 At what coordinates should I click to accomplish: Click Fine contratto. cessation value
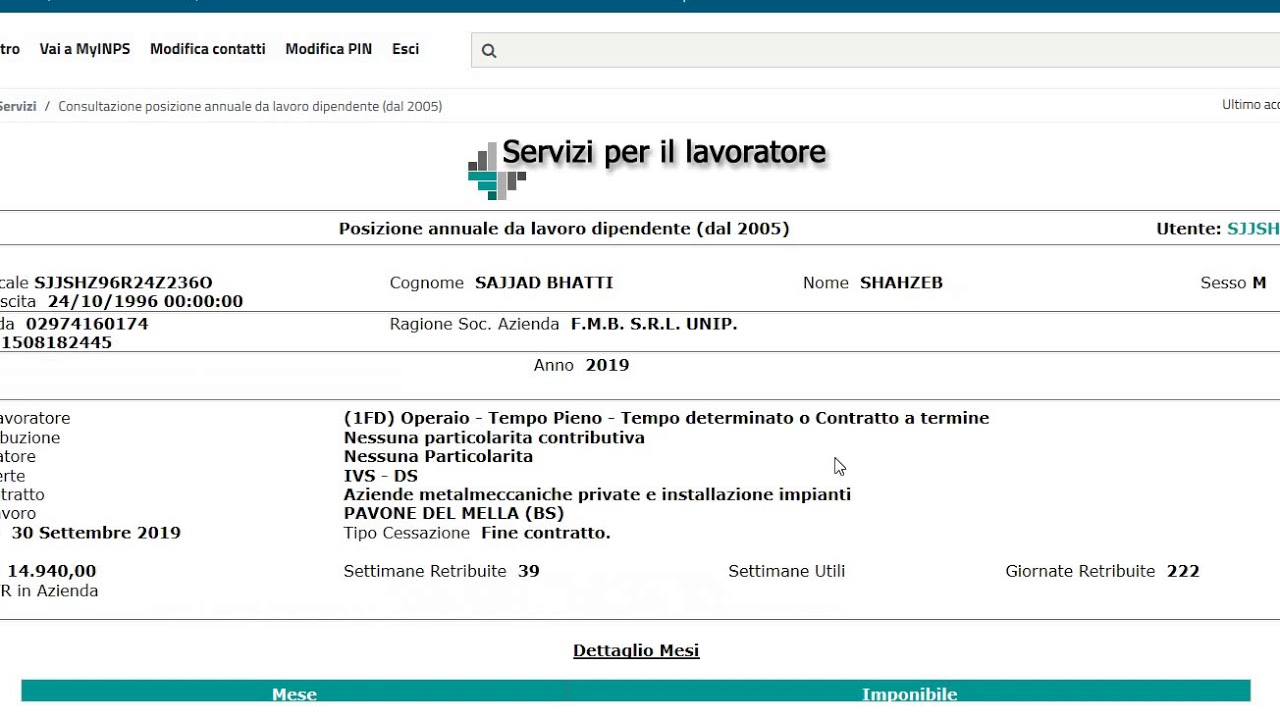click(546, 532)
